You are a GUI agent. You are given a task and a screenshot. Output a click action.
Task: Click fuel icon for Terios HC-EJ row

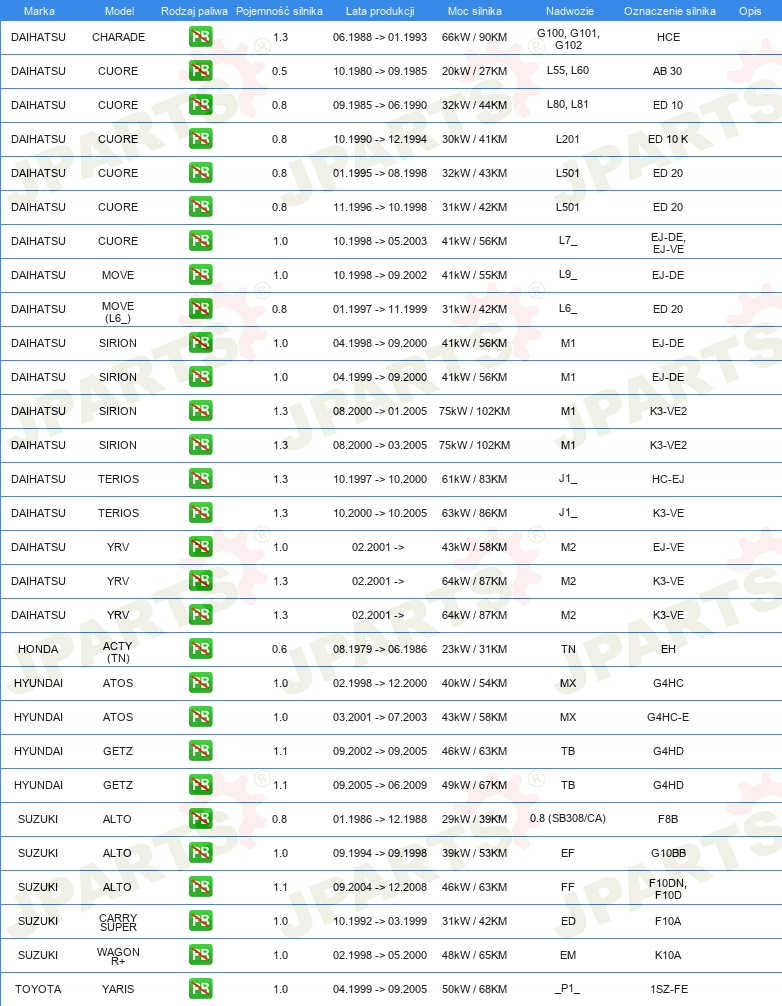(201, 479)
